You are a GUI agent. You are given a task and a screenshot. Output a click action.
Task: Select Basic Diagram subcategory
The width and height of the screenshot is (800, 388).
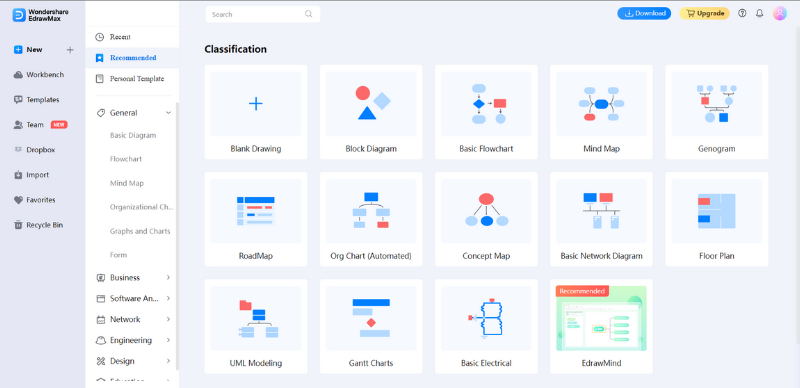tap(133, 135)
